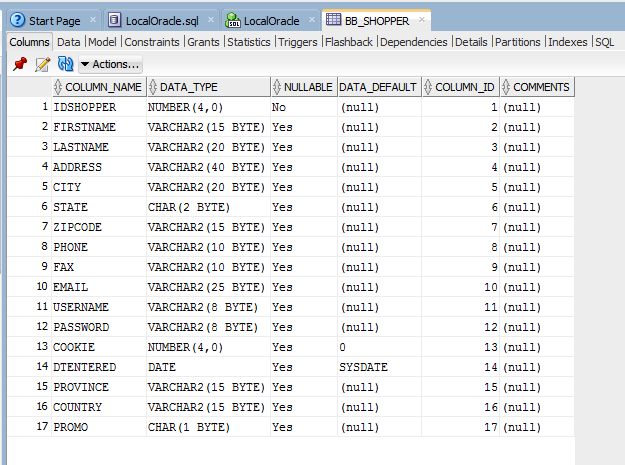The image size is (625, 465).
Task: Open the LocalOracle.sql worksheet tab
Action: click(159, 20)
